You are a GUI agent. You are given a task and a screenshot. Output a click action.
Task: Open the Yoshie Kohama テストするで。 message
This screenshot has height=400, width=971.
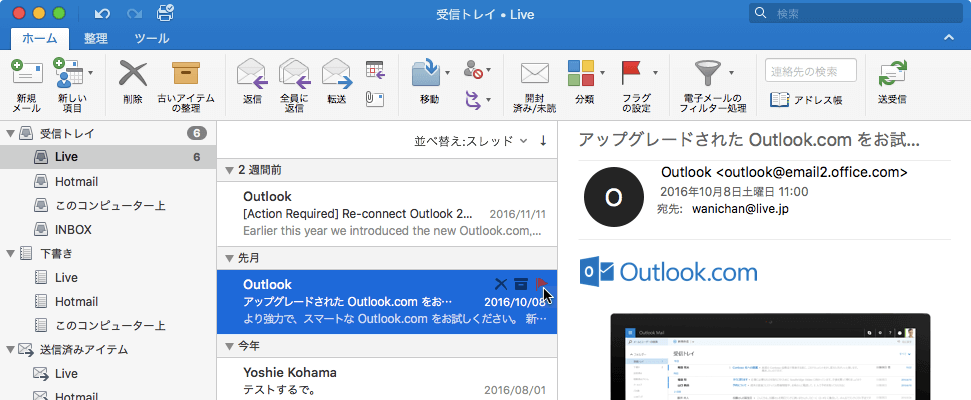(387, 380)
